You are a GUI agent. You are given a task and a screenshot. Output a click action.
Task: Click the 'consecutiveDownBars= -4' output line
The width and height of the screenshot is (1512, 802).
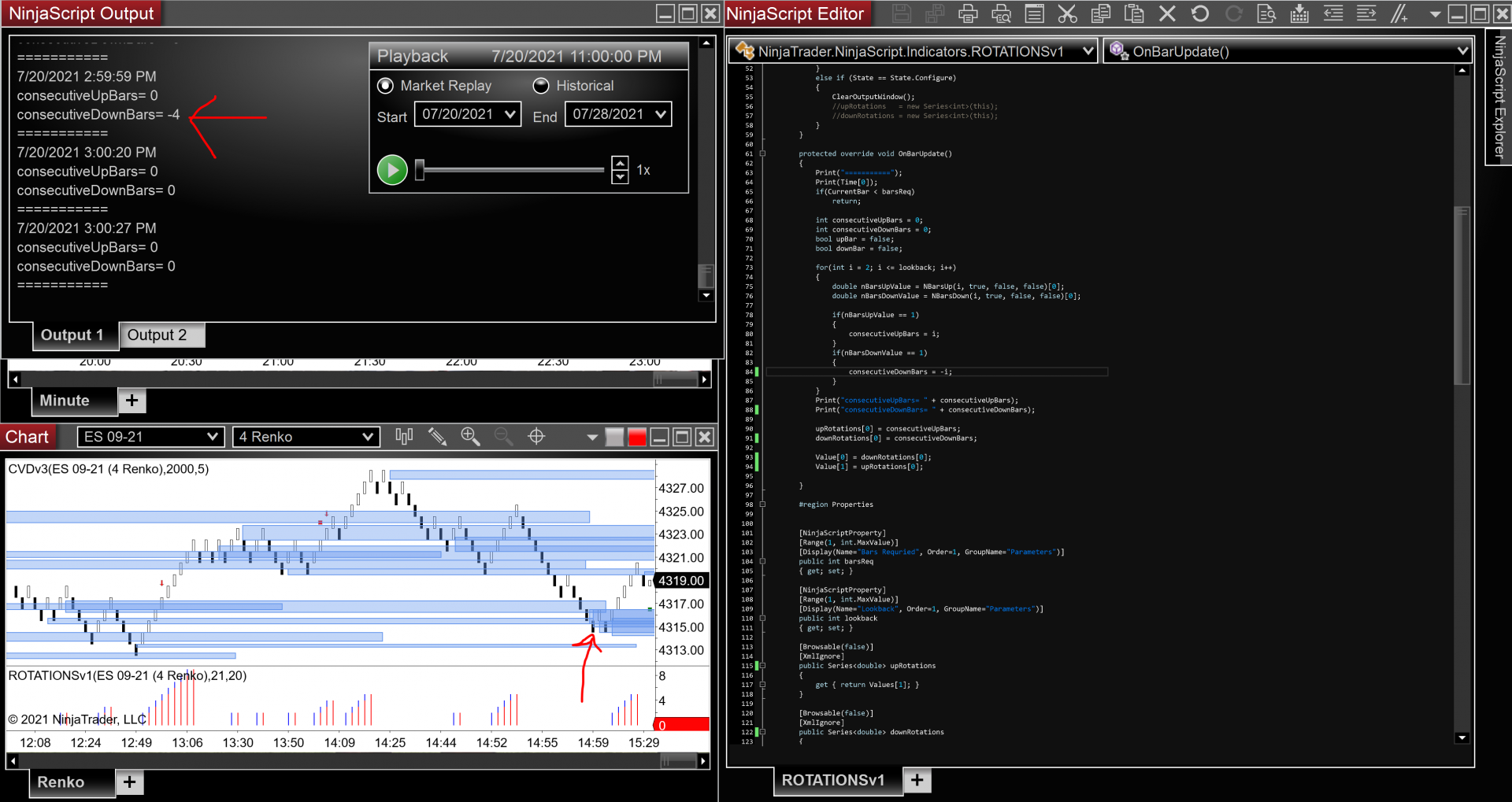coord(98,115)
